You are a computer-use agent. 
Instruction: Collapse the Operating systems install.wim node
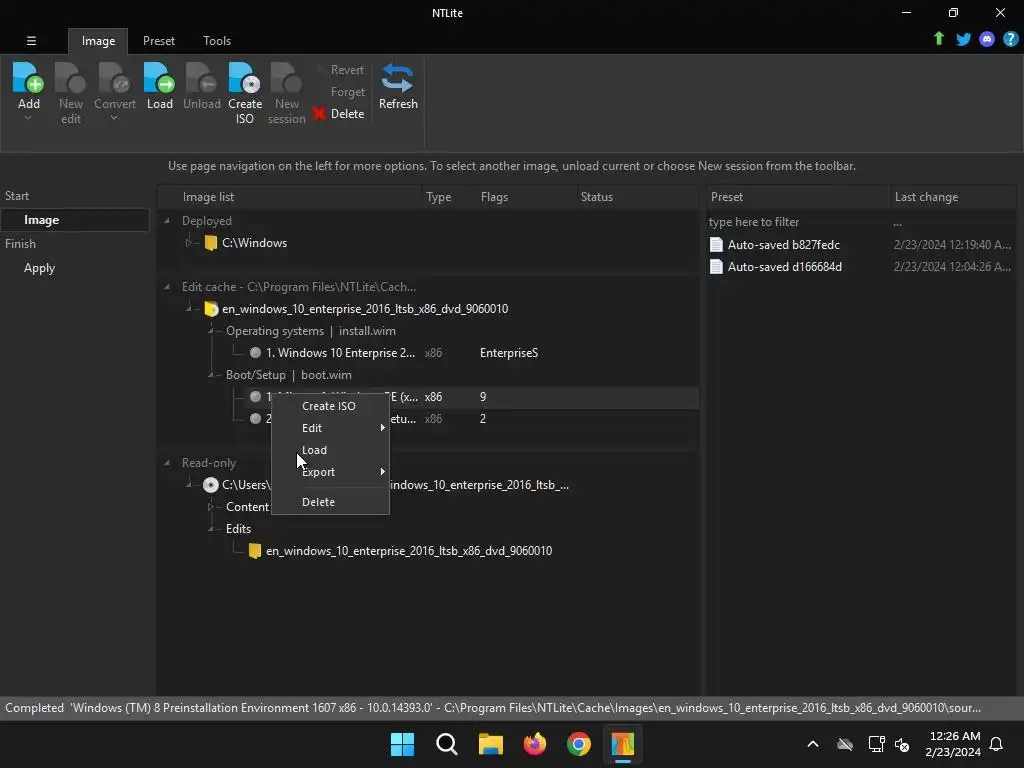211,330
